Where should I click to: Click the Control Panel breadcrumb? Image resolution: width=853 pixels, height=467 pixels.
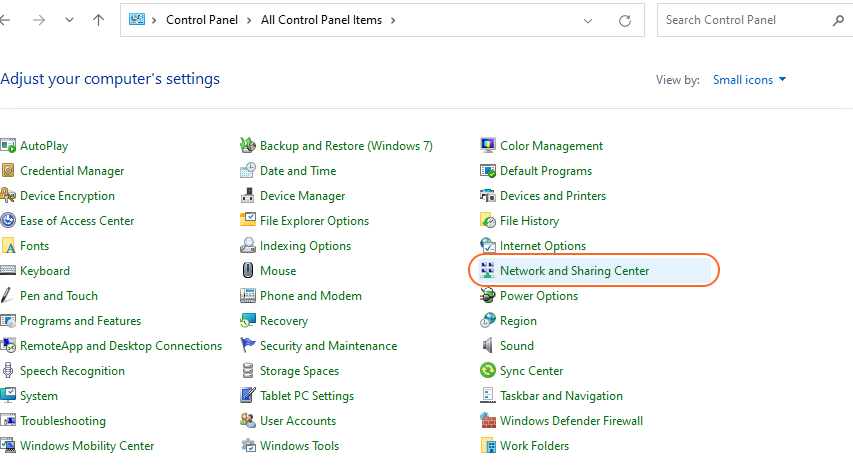(x=202, y=20)
